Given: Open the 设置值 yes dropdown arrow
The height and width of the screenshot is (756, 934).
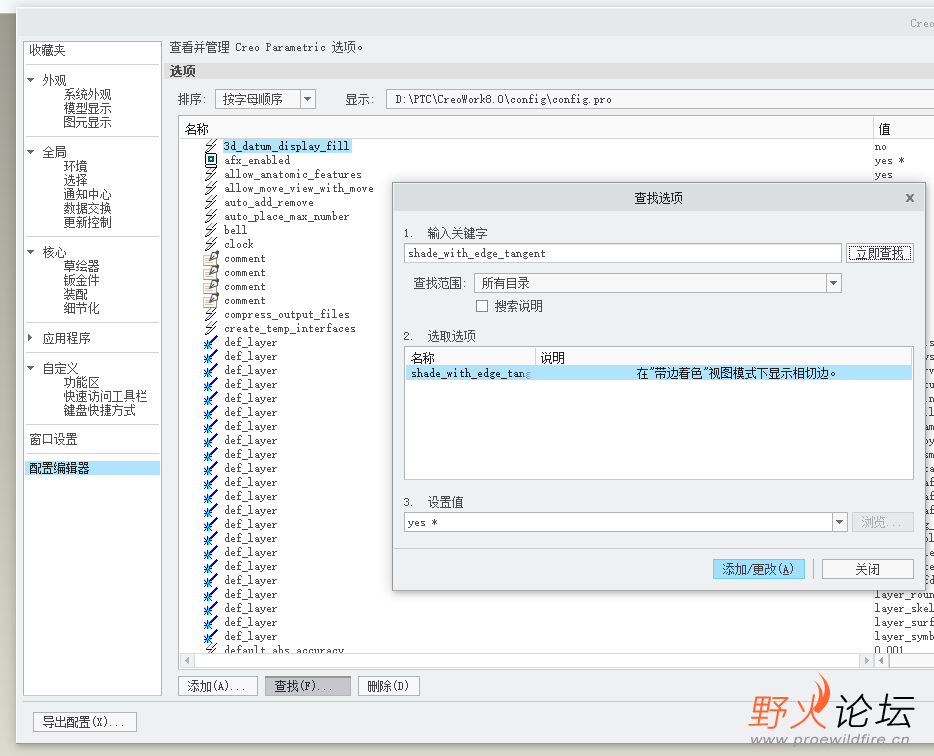Looking at the screenshot, I should tap(839, 522).
